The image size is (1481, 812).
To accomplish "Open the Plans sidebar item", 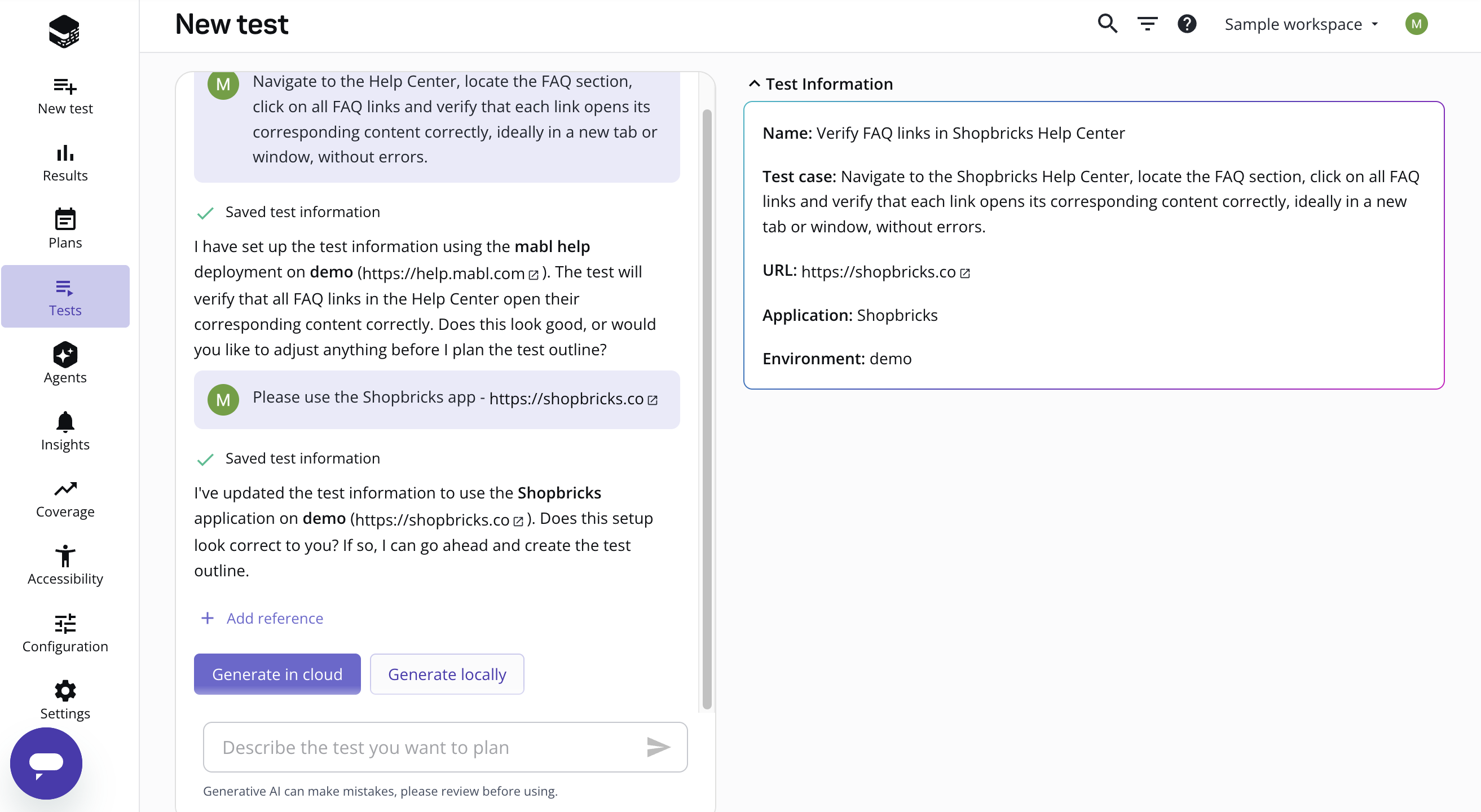I will click(65, 229).
